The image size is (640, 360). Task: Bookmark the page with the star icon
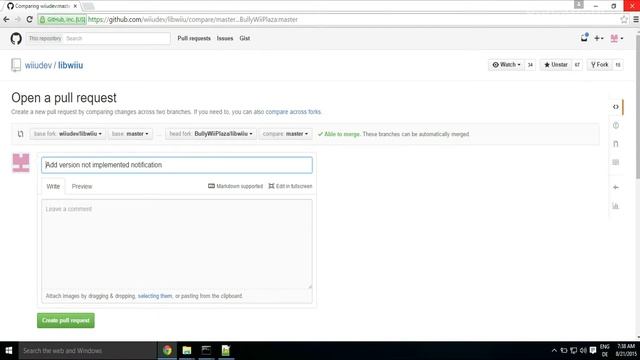[624, 19]
